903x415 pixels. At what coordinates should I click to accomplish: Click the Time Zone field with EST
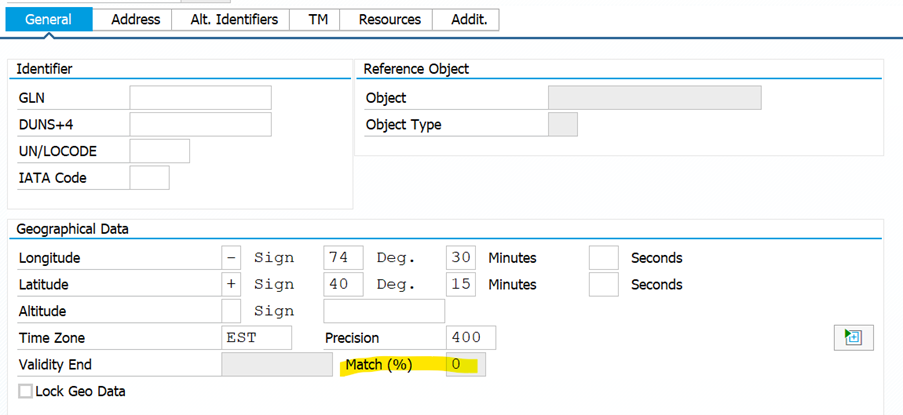(257, 338)
